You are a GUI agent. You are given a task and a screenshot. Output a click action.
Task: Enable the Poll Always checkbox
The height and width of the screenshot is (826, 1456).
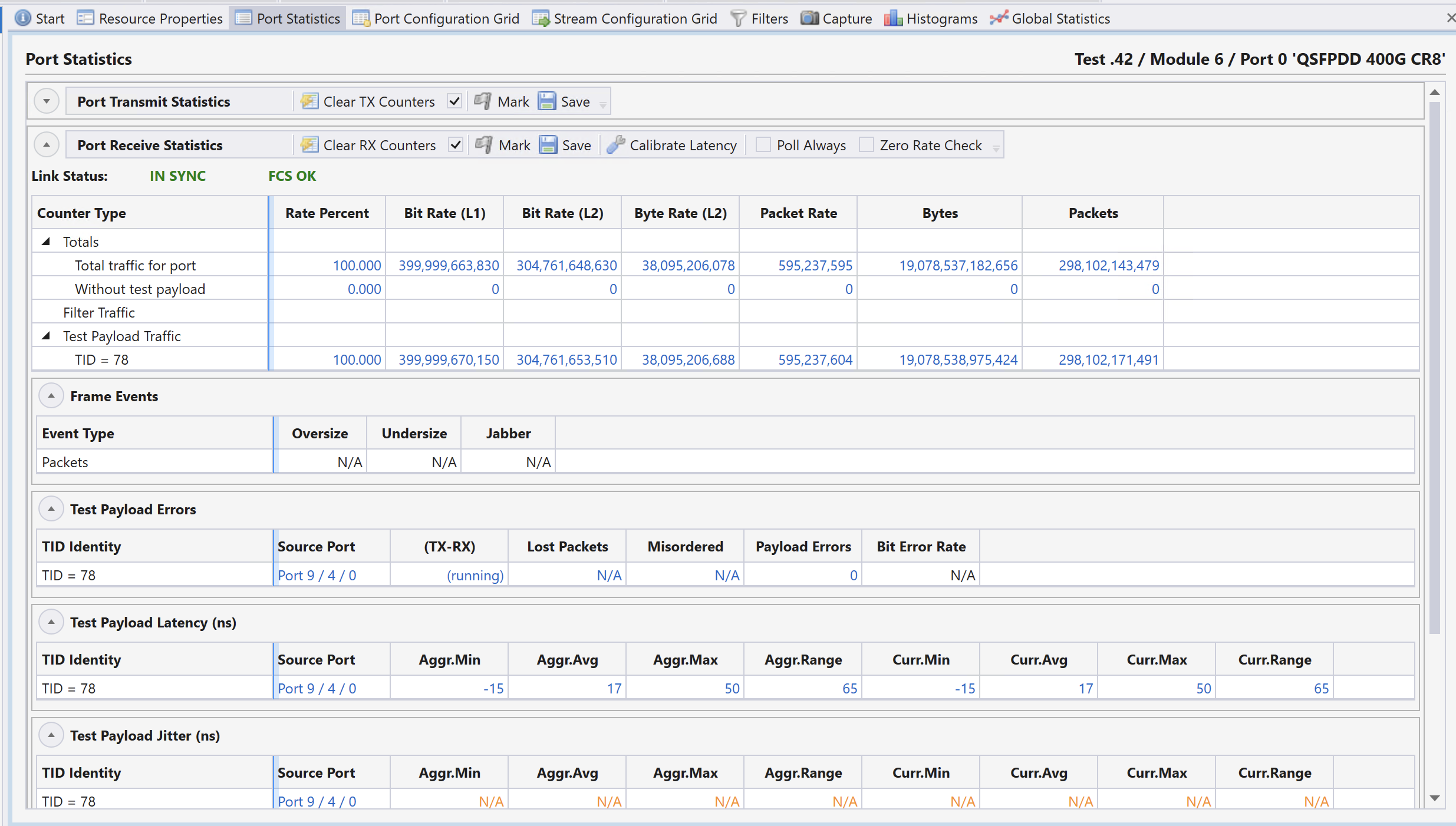pyautogui.click(x=763, y=145)
